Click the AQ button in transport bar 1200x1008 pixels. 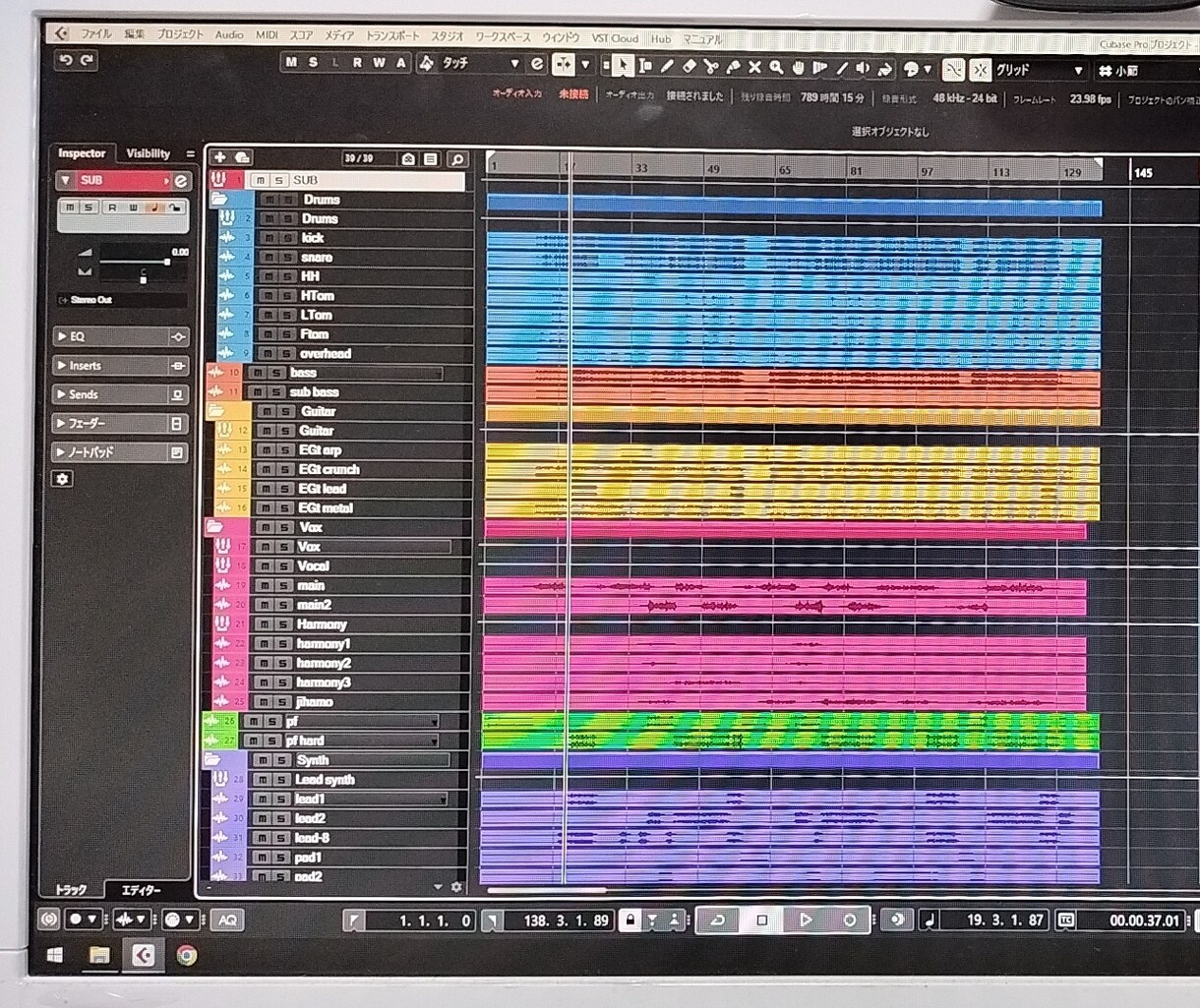pyautogui.click(x=227, y=919)
